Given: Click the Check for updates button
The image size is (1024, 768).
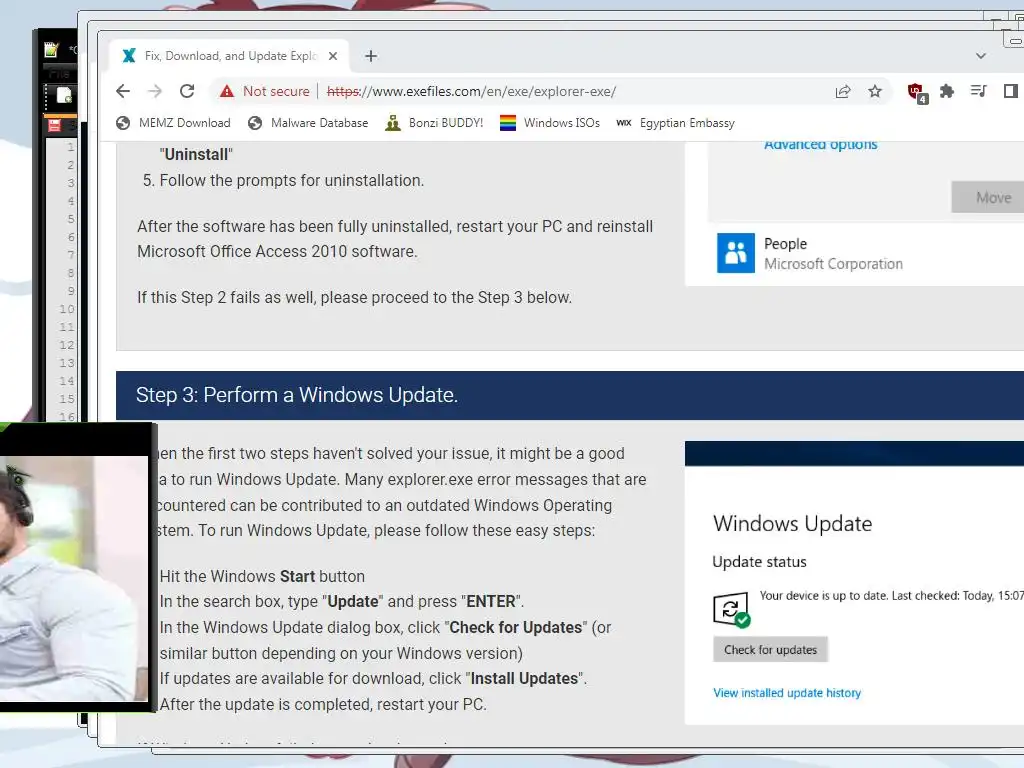Looking at the screenshot, I should 771,650.
